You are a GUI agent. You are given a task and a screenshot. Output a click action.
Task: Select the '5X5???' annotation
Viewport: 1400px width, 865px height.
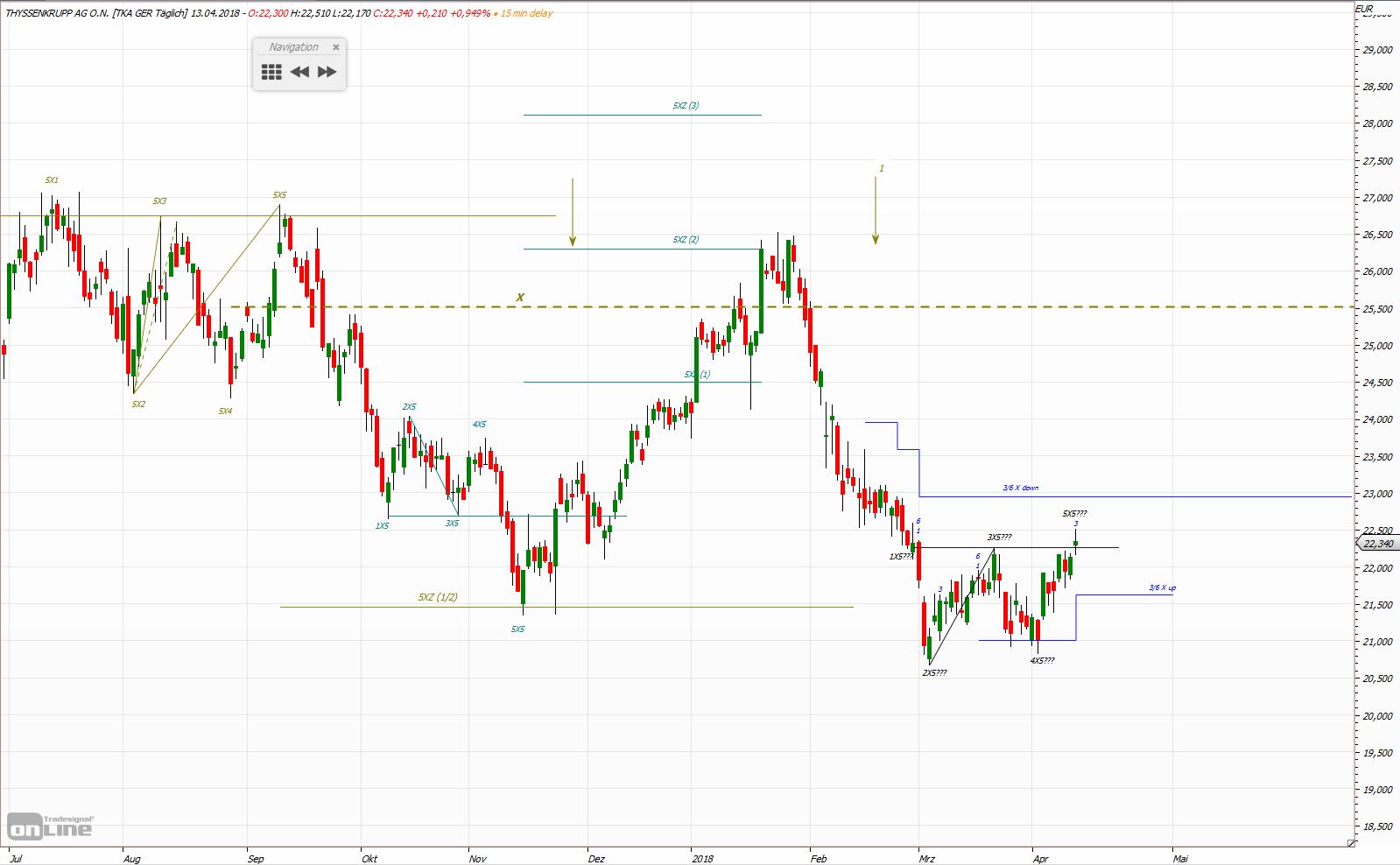1074,514
